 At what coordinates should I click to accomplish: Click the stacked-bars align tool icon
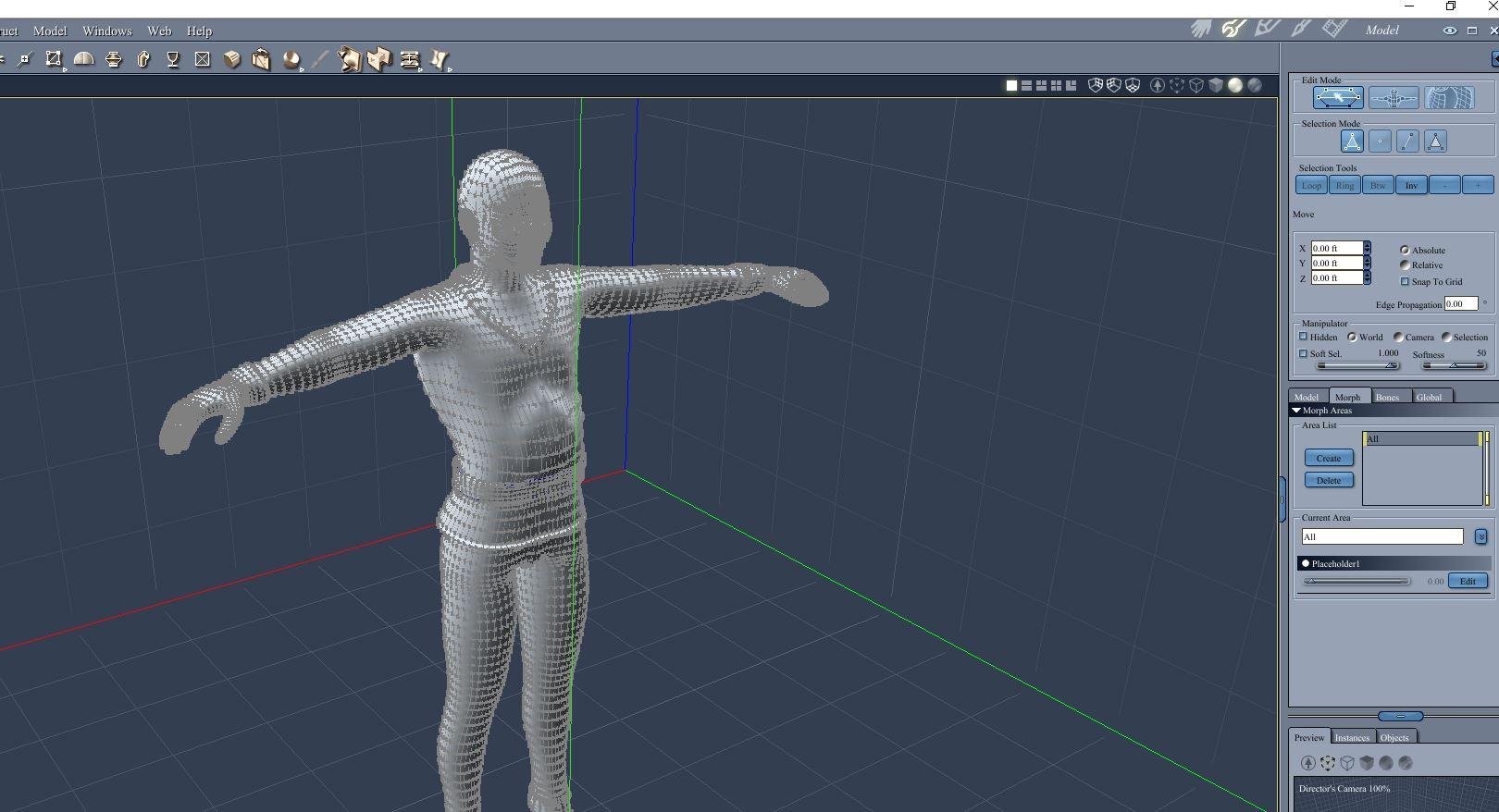pos(410,60)
